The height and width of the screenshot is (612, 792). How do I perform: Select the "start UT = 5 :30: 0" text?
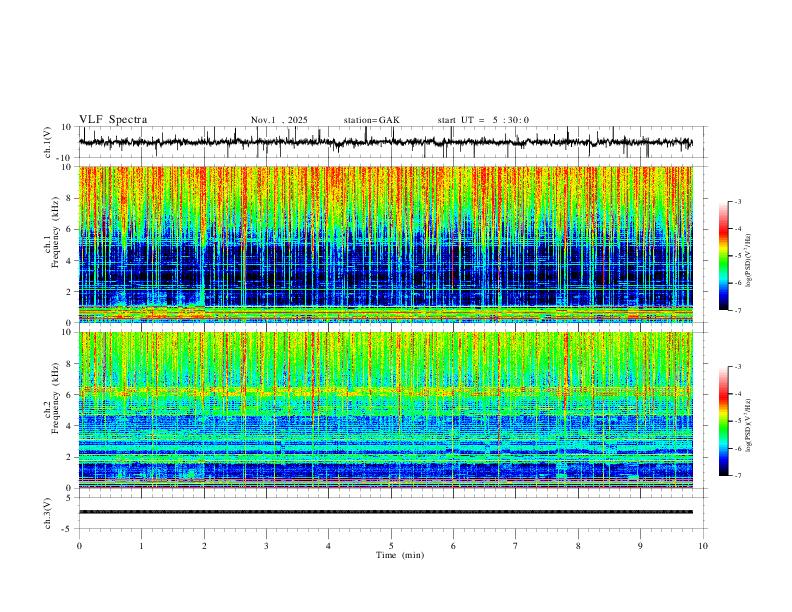pos(483,120)
